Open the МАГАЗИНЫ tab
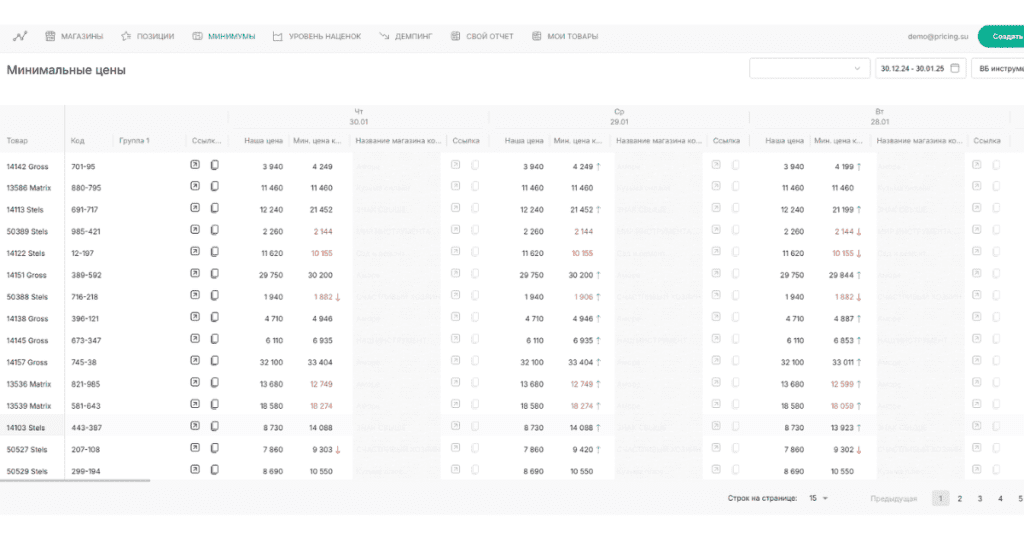1024x536 pixels. (74, 36)
